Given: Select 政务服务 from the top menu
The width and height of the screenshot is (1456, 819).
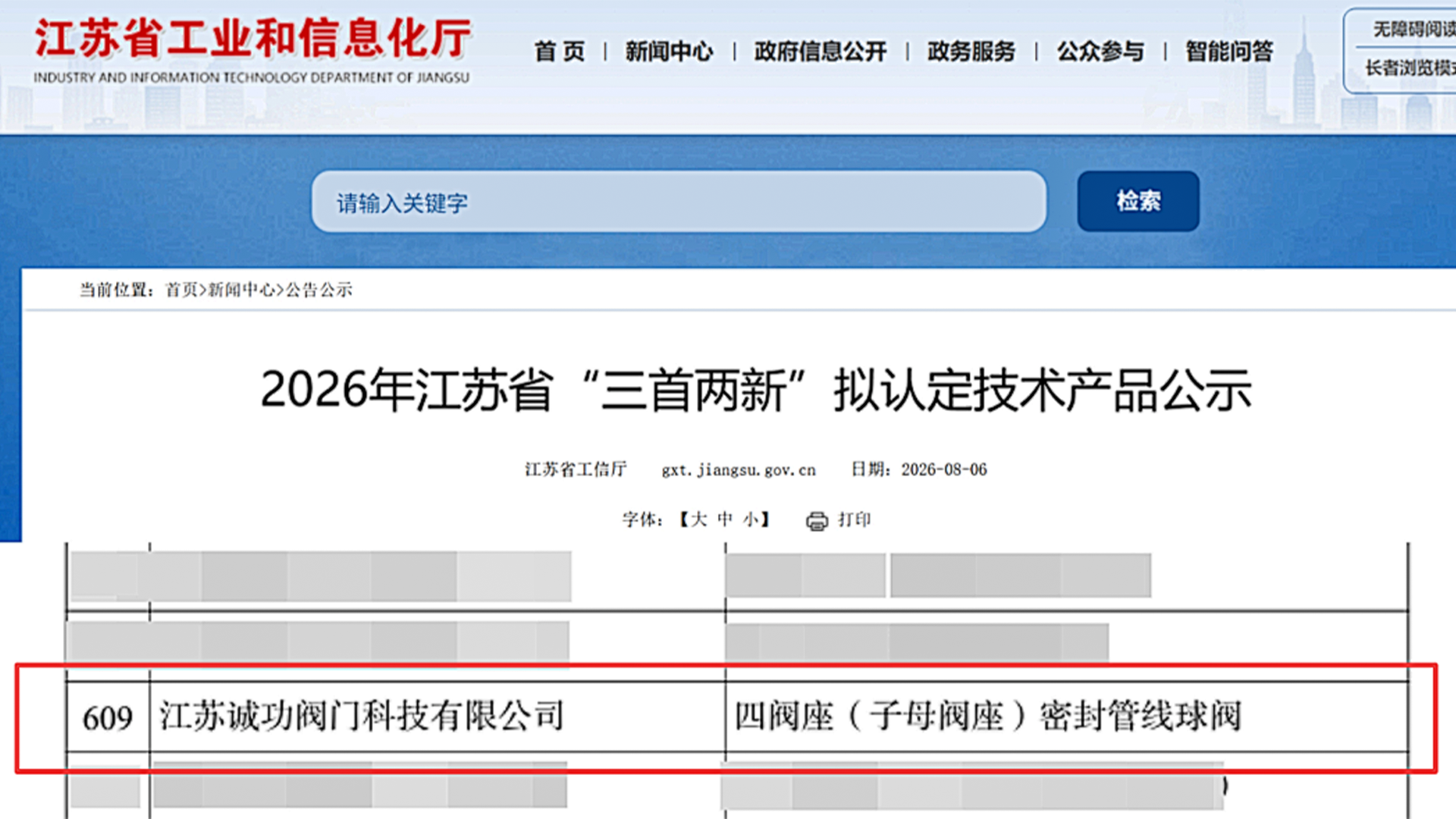Looking at the screenshot, I should [x=971, y=52].
